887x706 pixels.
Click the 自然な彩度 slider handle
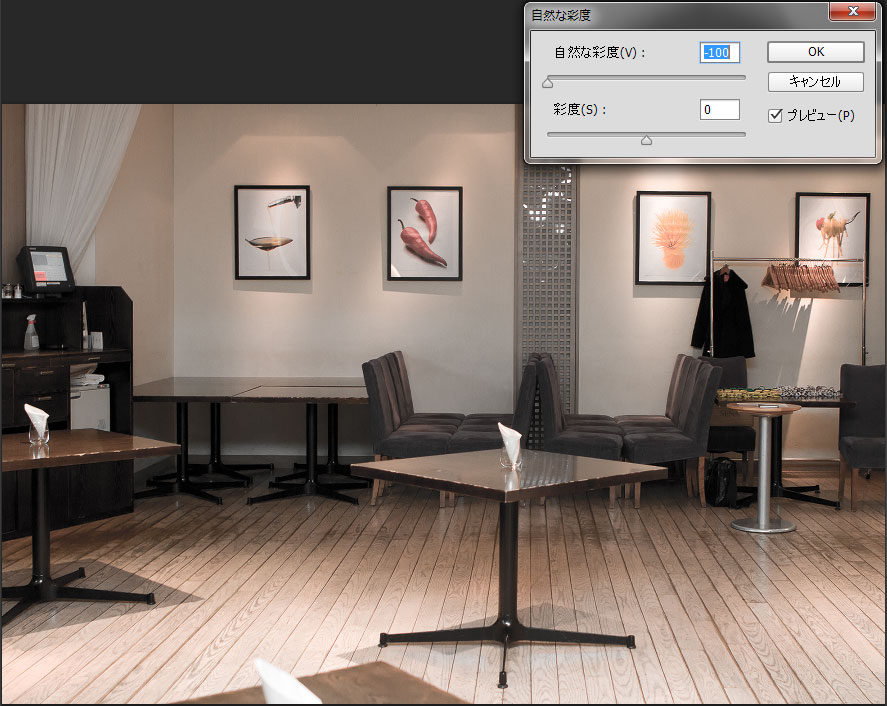(547, 83)
